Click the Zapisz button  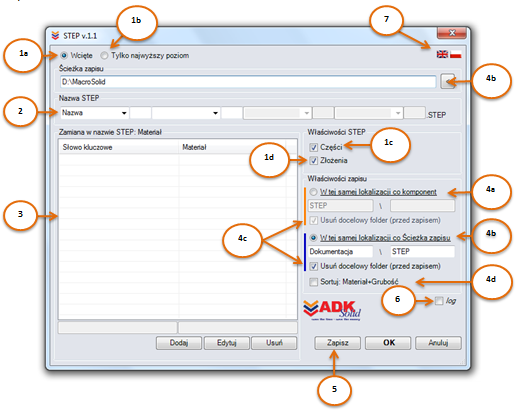(337, 343)
